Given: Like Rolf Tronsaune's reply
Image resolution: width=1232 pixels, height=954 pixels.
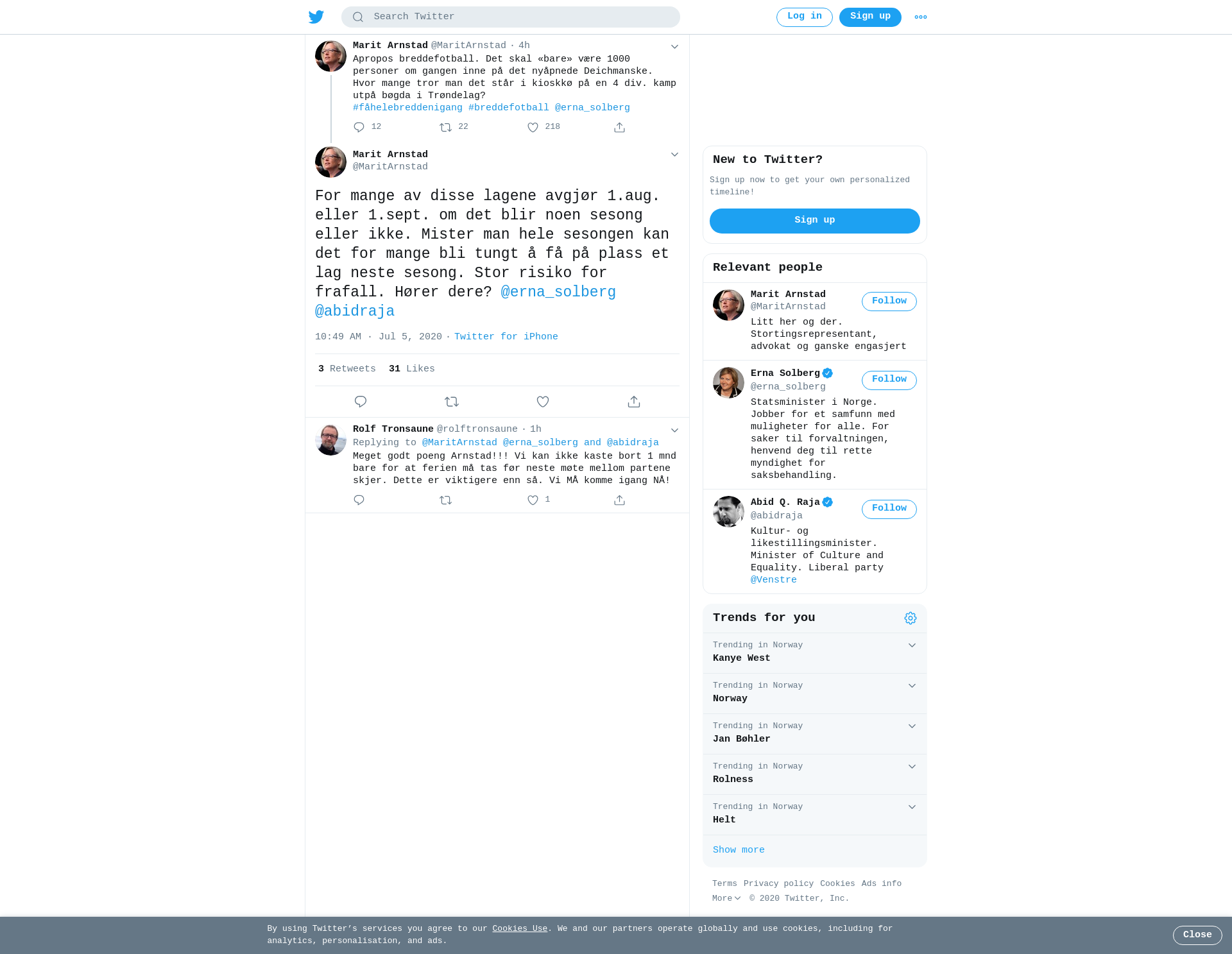Looking at the screenshot, I should click(533, 500).
